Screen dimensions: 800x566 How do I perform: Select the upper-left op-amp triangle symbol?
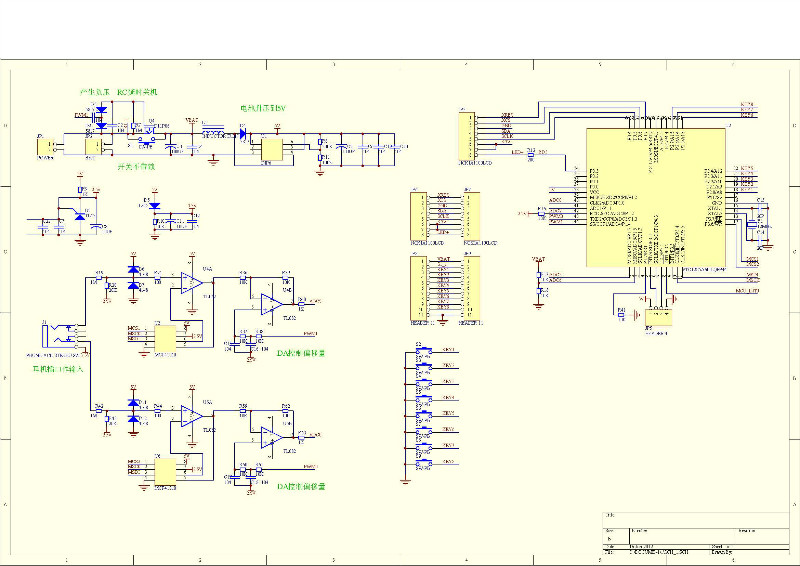point(192,284)
